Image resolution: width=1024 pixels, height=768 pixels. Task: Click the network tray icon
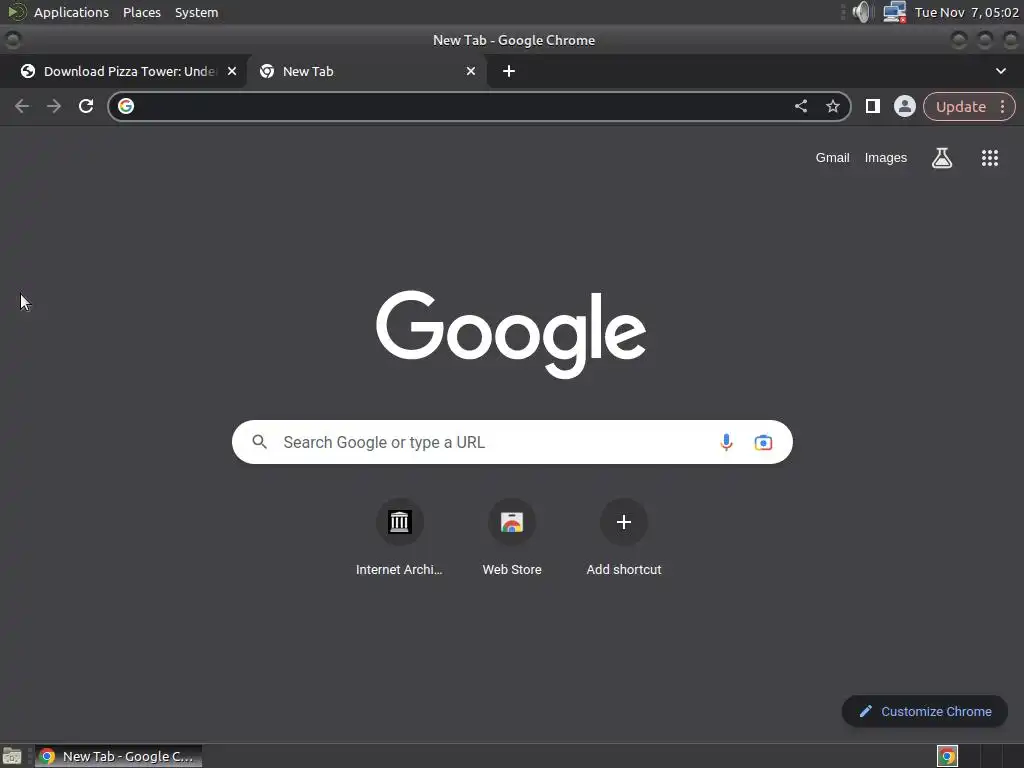(x=894, y=12)
